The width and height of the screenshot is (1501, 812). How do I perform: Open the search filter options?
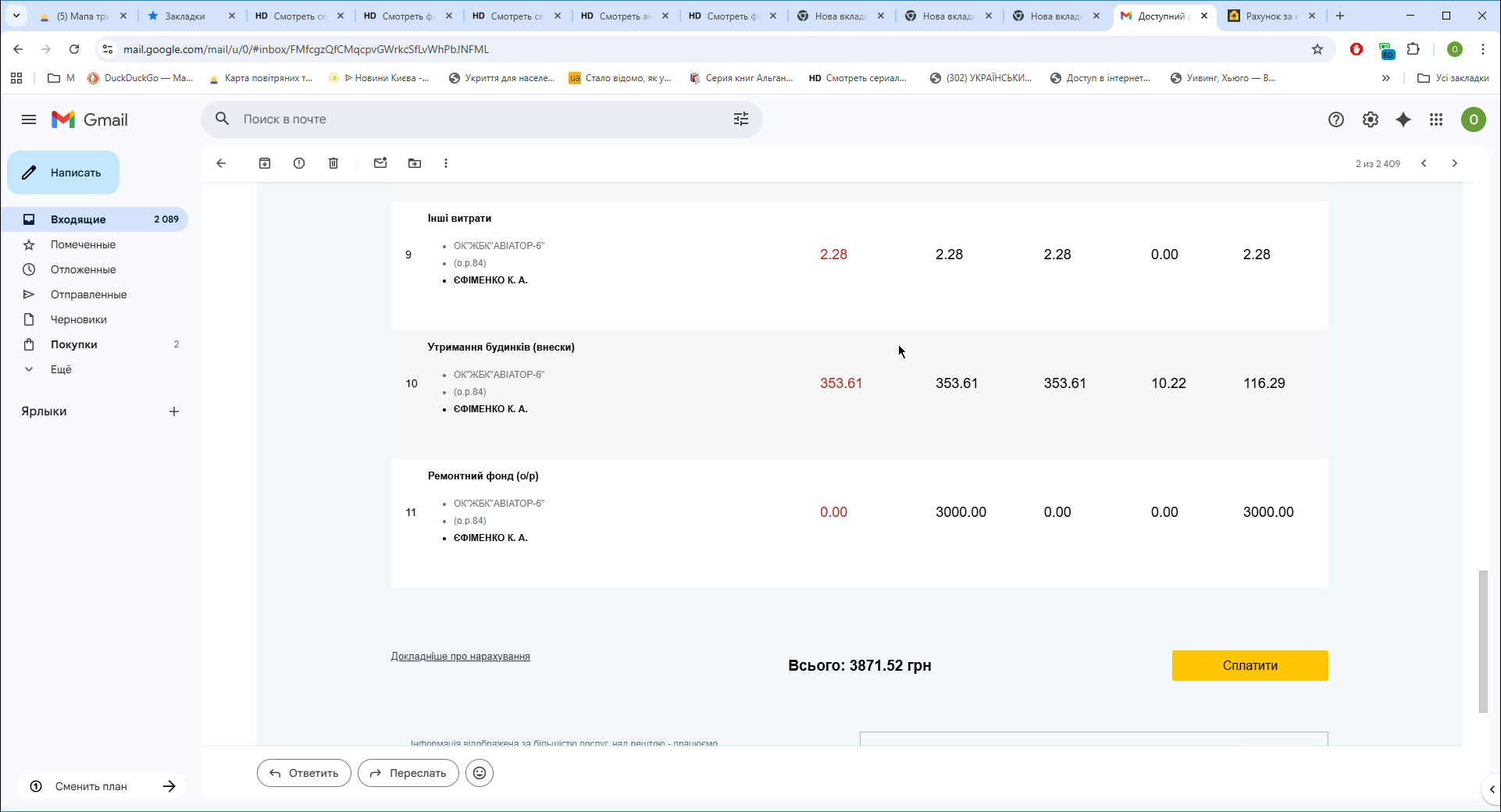(x=740, y=119)
